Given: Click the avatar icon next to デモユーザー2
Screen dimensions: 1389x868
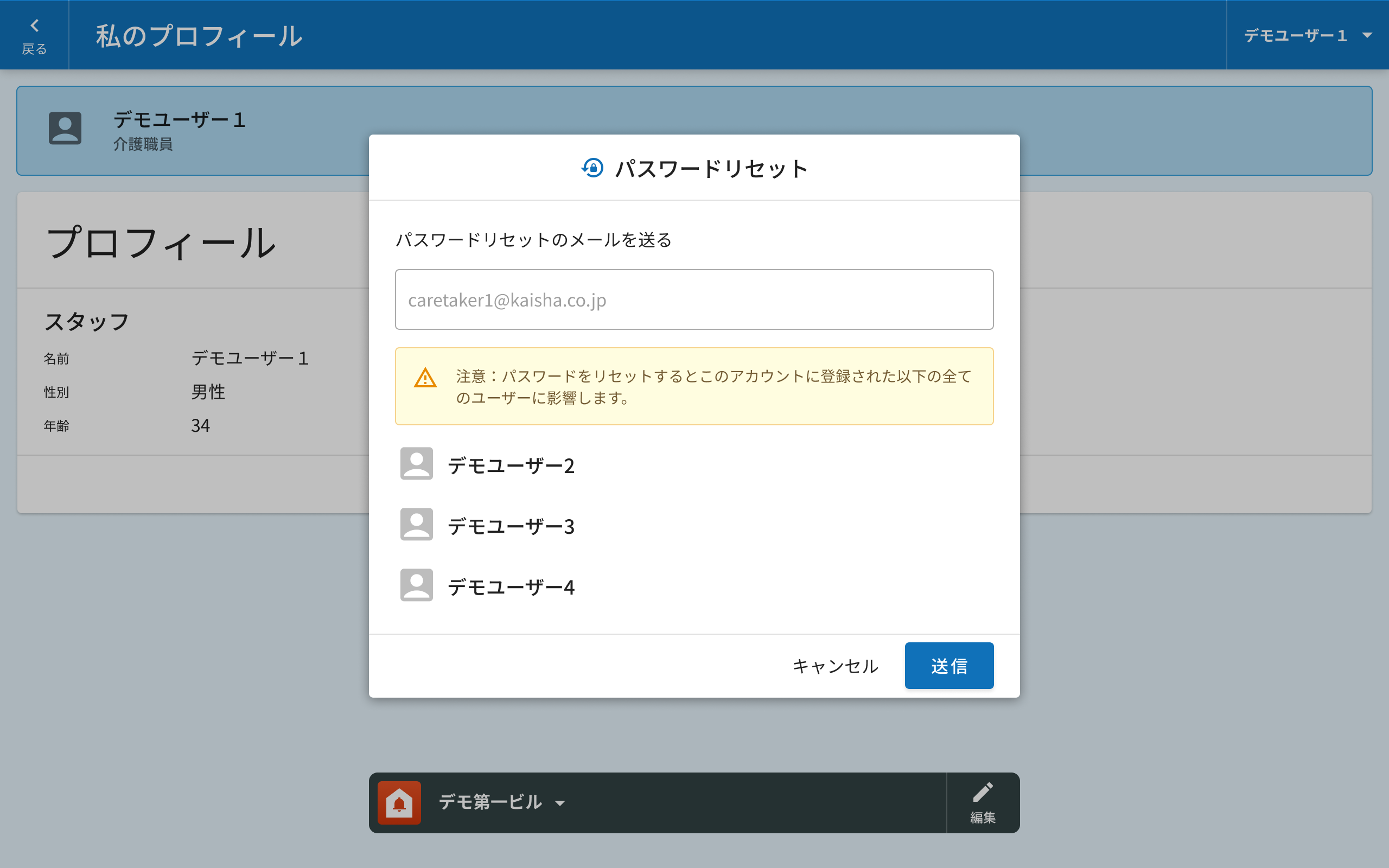Looking at the screenshot, I should coord(416,463).
